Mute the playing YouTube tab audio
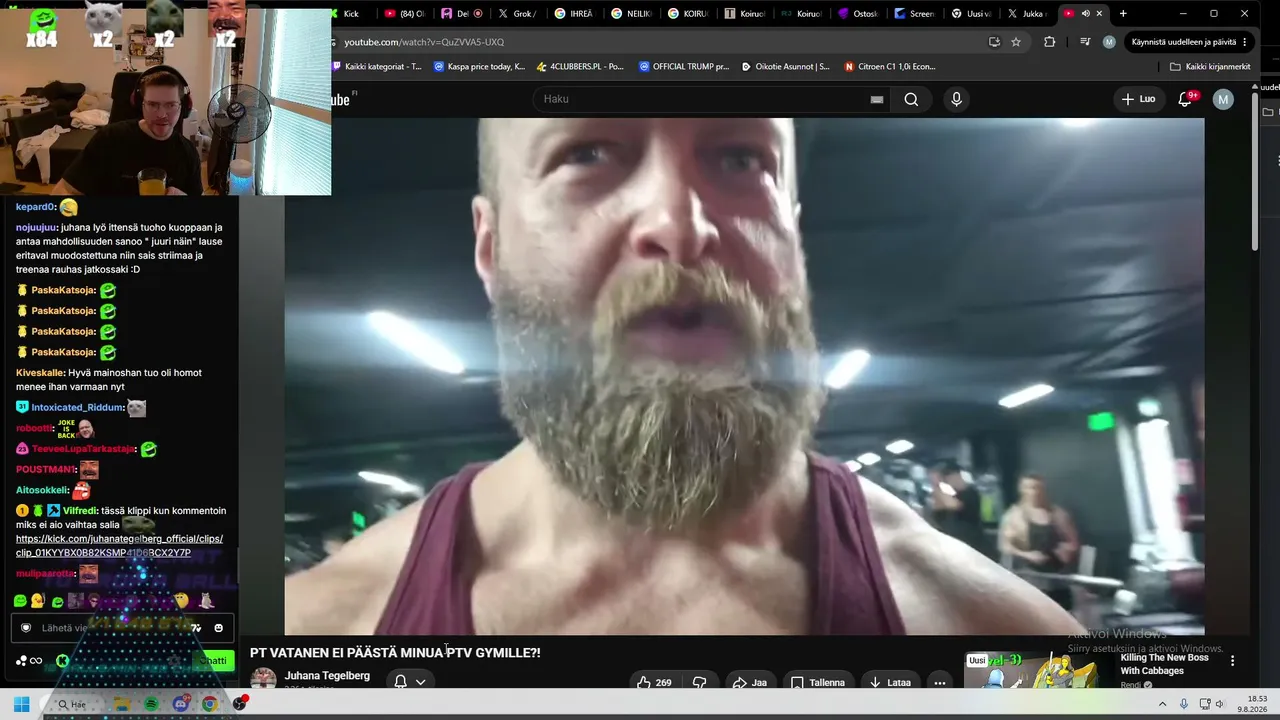1280x720 pixels. (x=1085, y=14)
